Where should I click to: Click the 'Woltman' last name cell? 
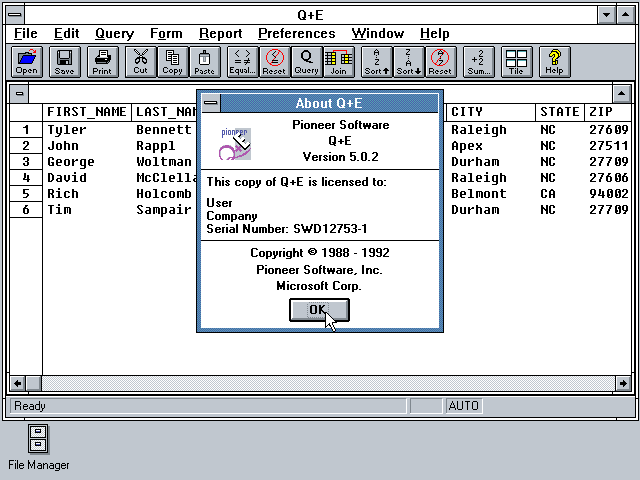[164, 162]
